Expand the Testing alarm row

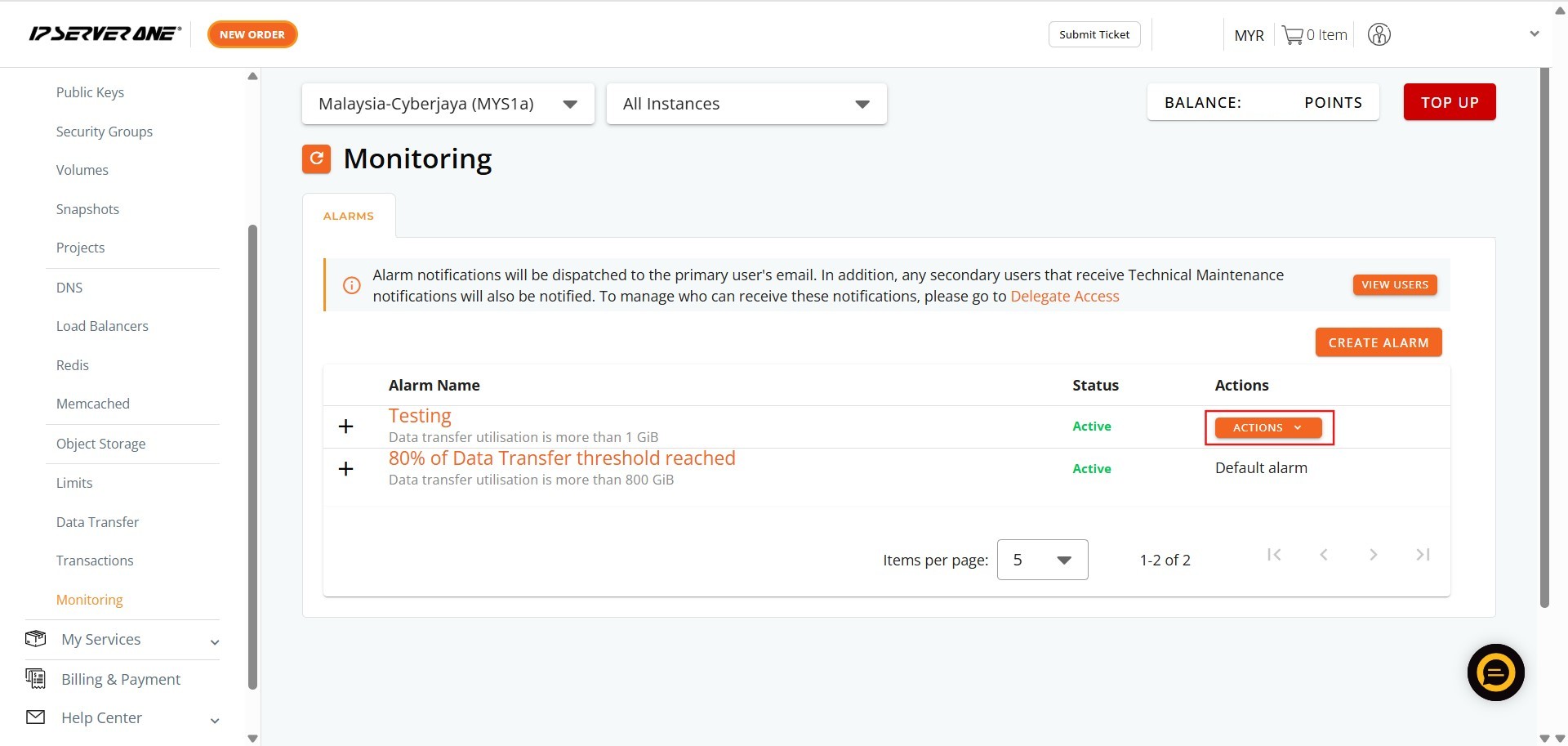click(x=346, y=427)
